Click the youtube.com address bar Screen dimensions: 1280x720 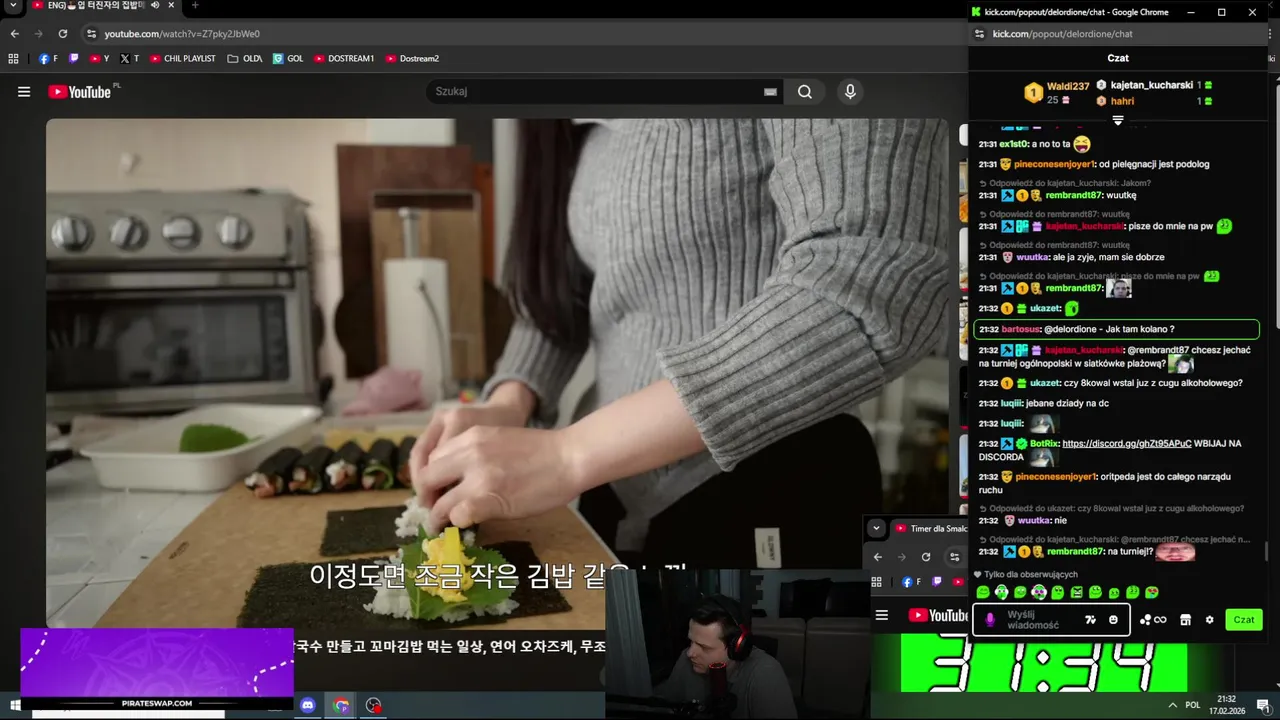[x=520, y=33]
